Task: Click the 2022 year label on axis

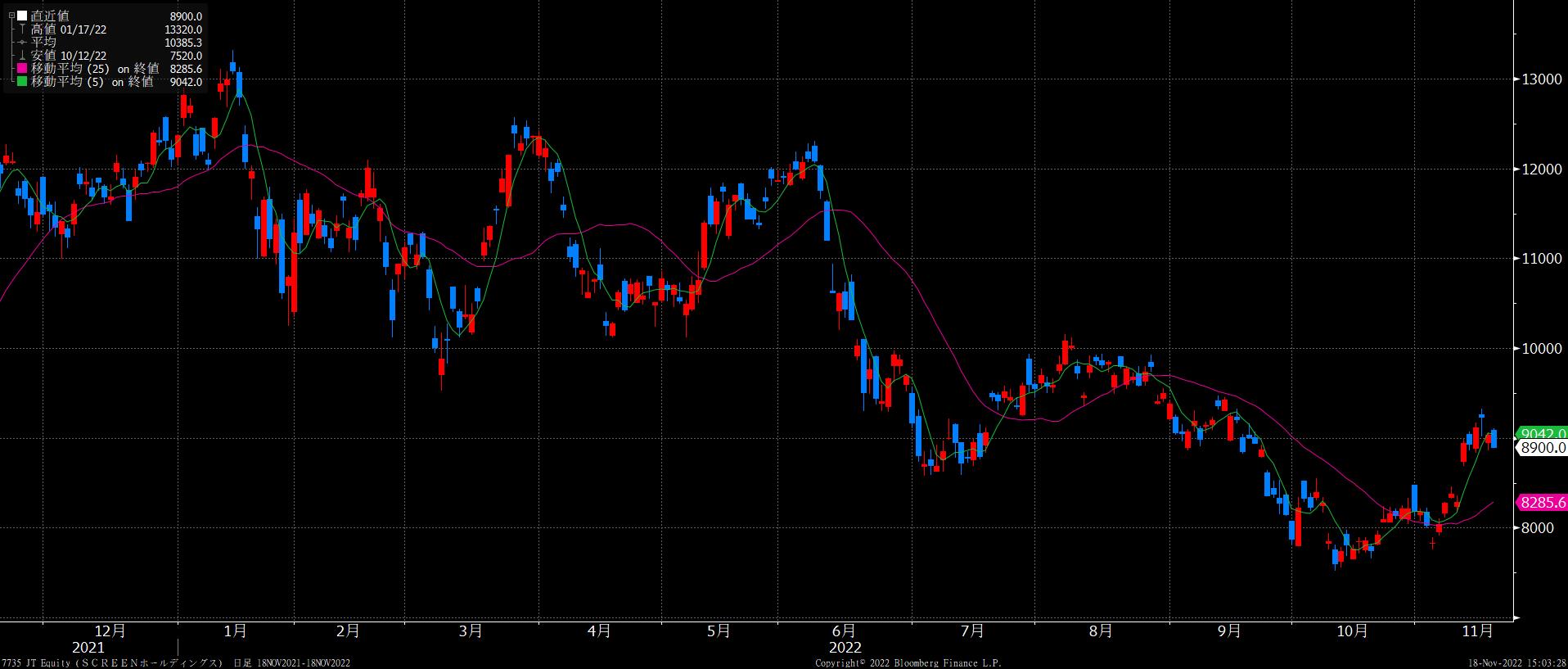Action: pyautogui.click(x=845, y=647)
